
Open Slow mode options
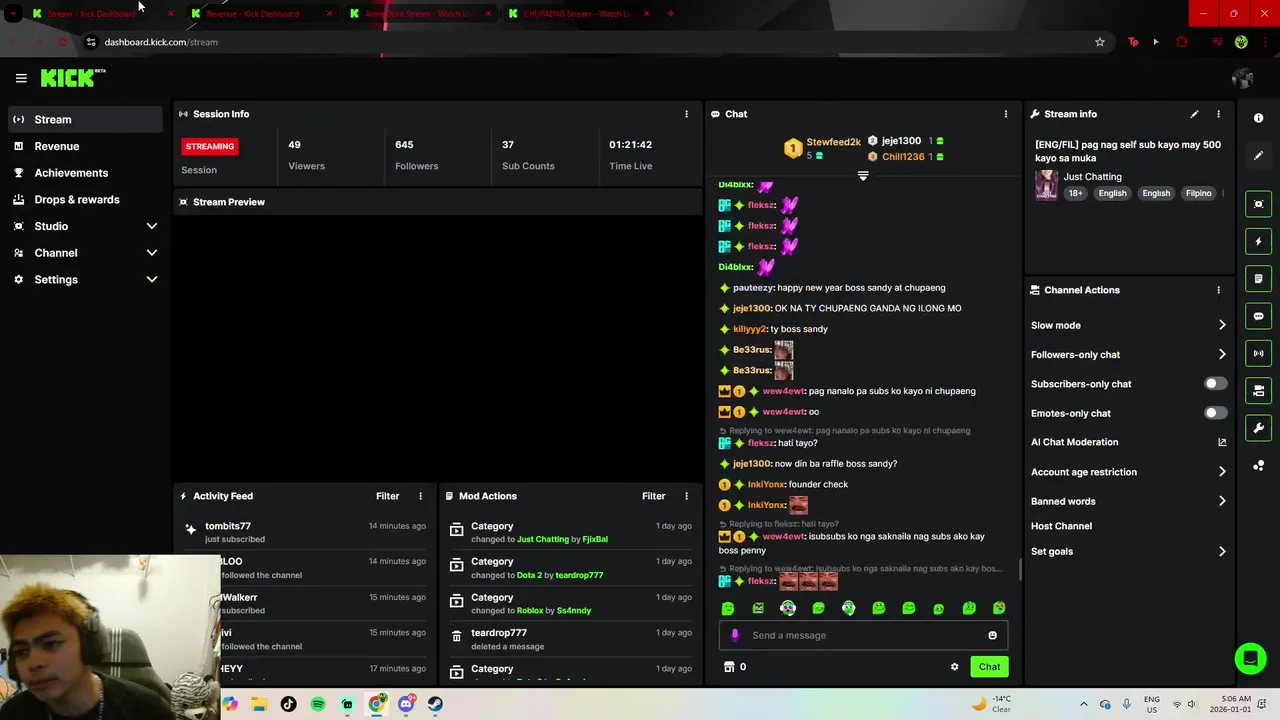tap(1129, 325)
